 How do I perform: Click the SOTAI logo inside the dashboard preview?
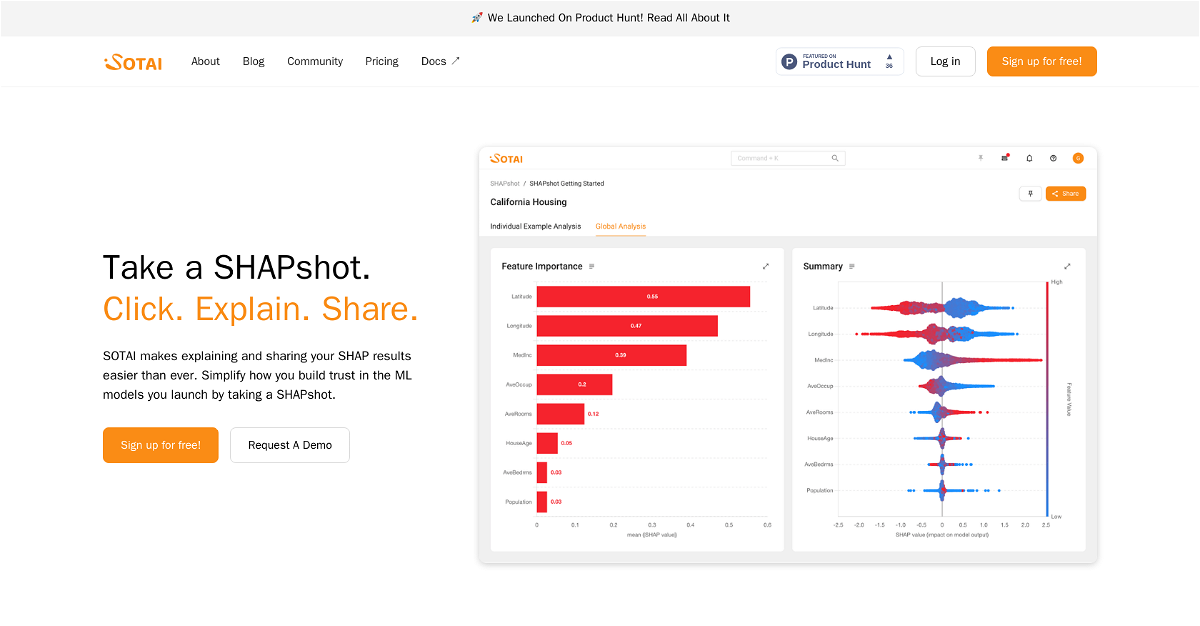[506, 158]
